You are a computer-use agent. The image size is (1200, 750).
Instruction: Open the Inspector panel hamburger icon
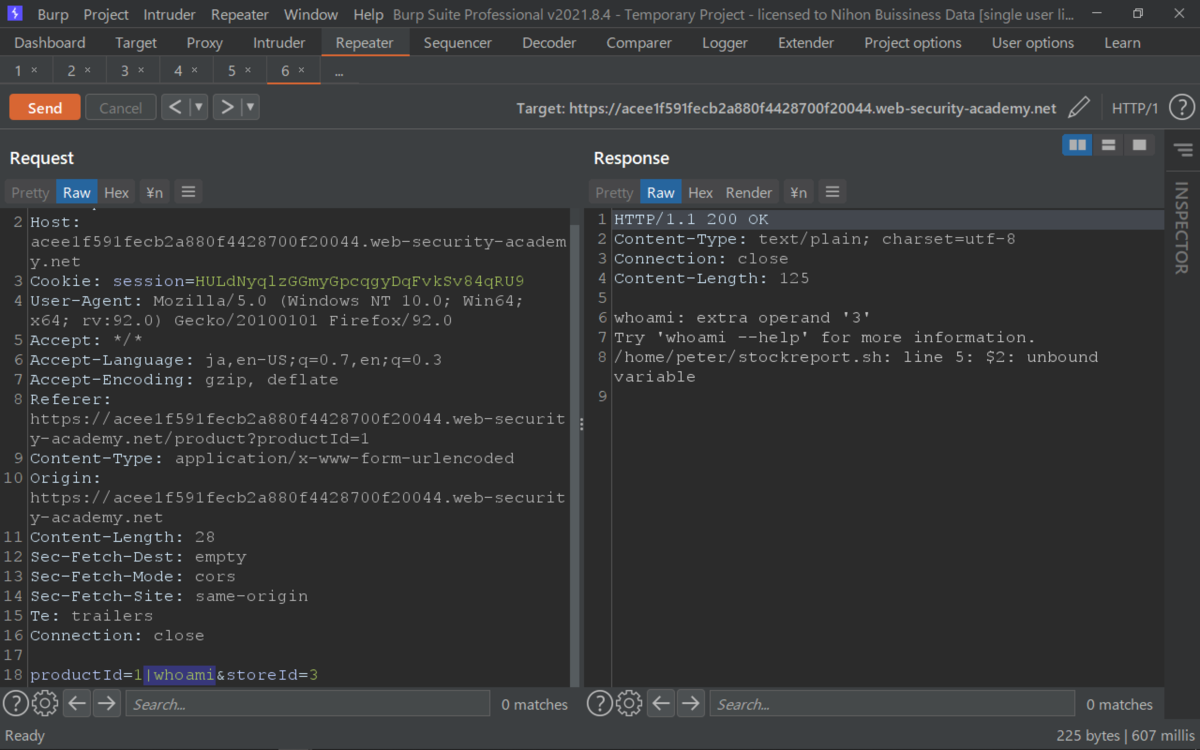coord(1183,150)
